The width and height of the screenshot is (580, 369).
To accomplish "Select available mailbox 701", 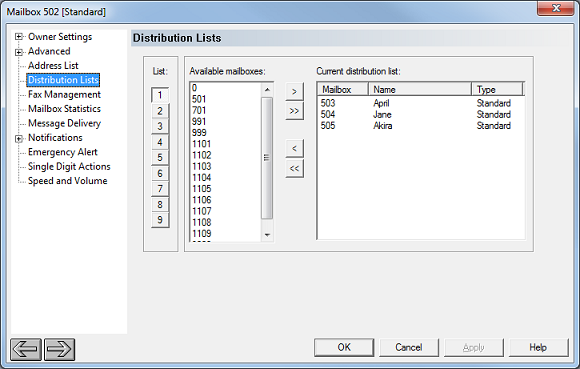I will 226,110.
